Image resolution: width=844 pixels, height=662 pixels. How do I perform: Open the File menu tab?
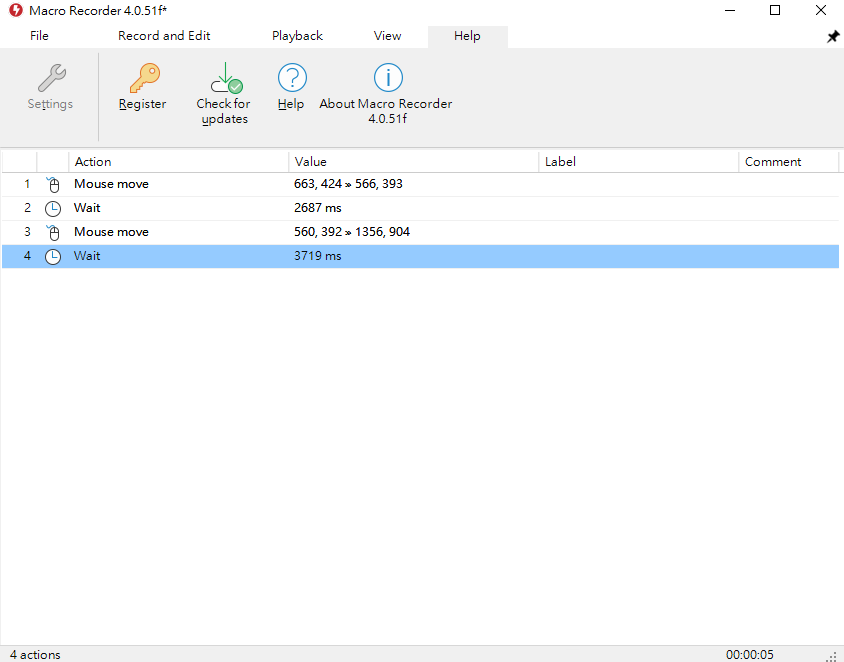39,36
